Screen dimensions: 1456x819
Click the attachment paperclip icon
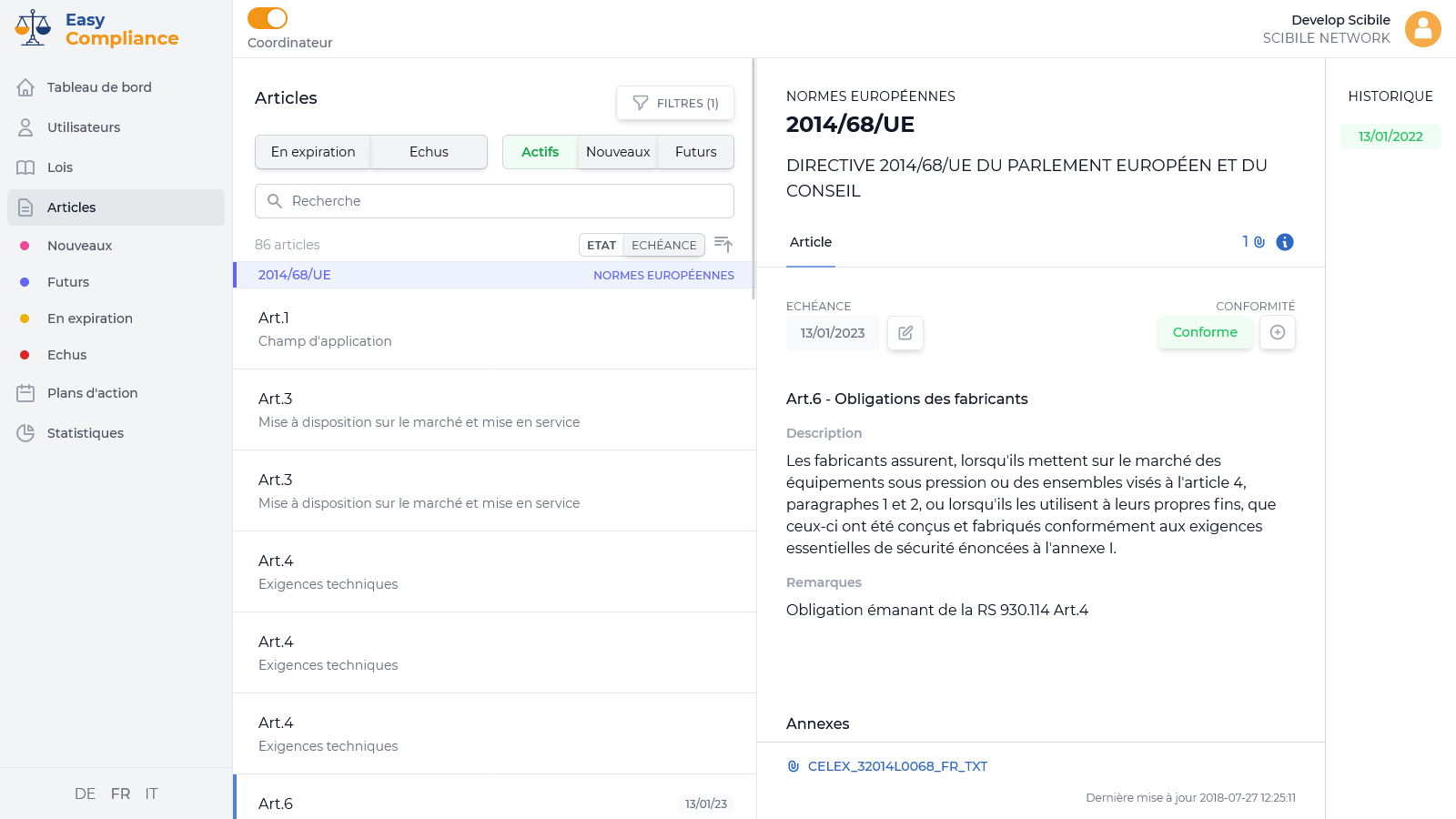[x=1259, y=242]
